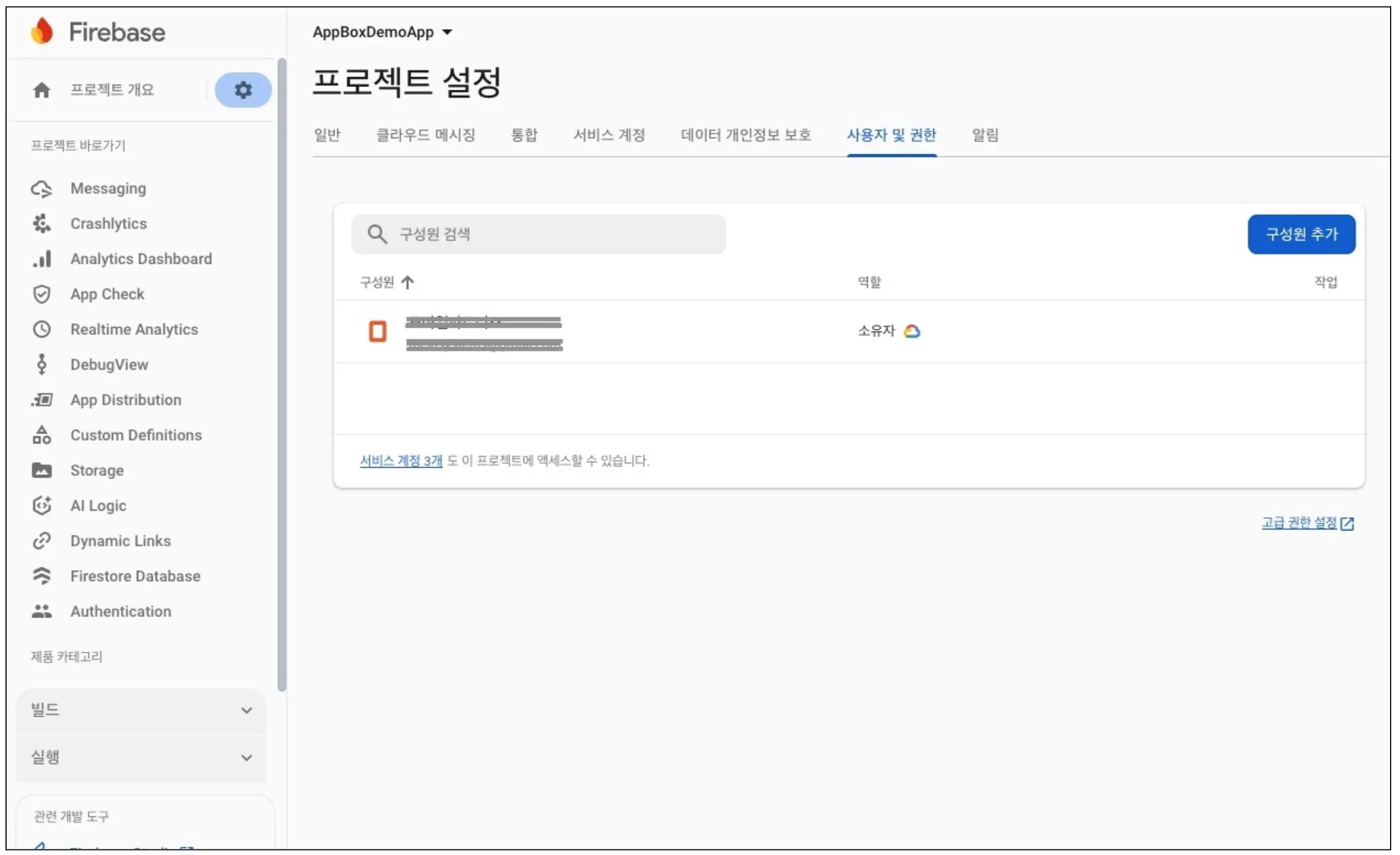The width and height of the screenshot is (1400, 855).
Task: Click the 프로젝트 바로가기 section label
Action: point(78,145)
